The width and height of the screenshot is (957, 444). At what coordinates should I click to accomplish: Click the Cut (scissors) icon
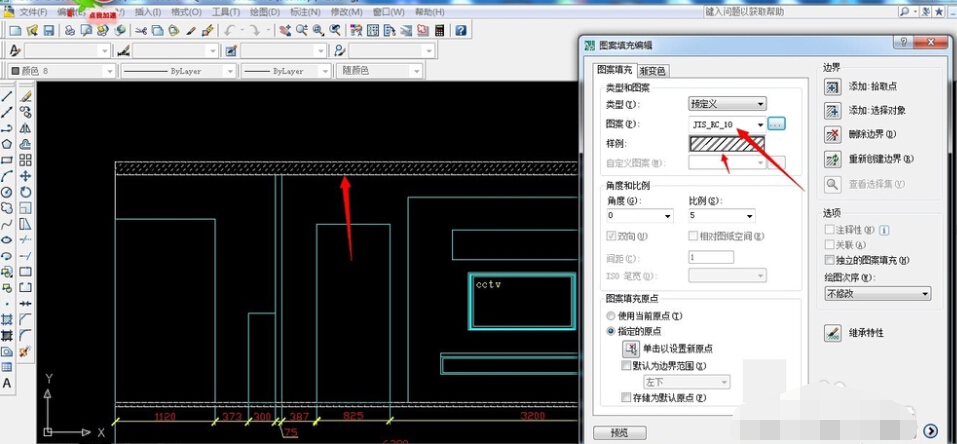pyautogui.click(x=141, y=31)
